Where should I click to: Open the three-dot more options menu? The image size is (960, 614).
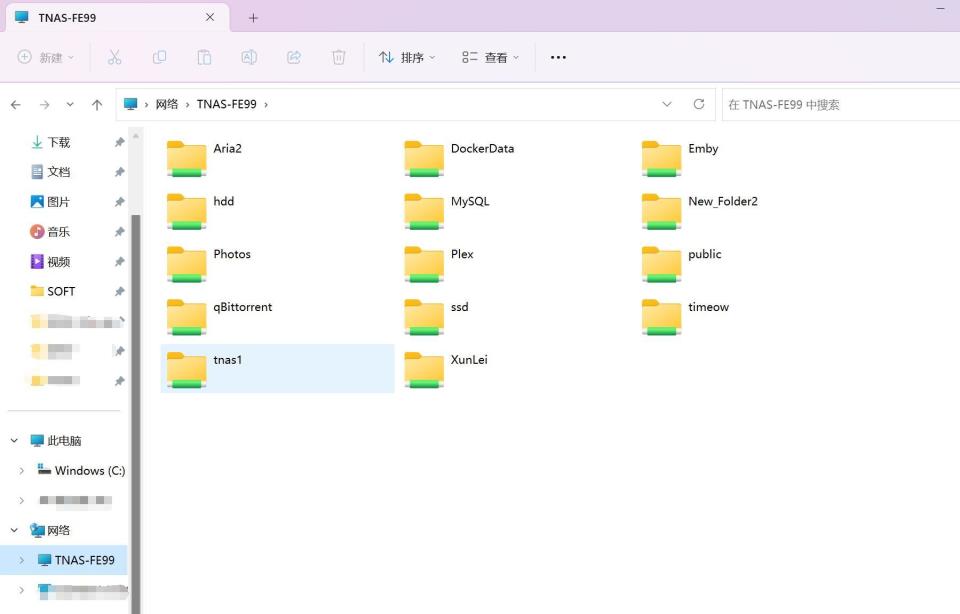[558, 58]
